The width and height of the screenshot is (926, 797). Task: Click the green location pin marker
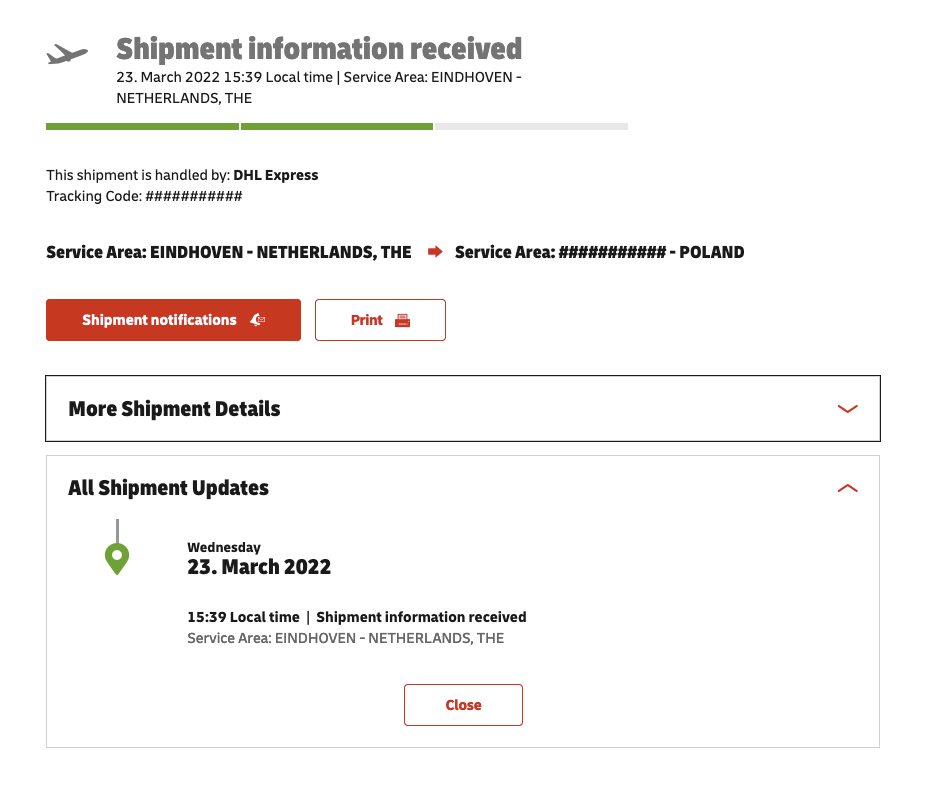coord(117,558)
